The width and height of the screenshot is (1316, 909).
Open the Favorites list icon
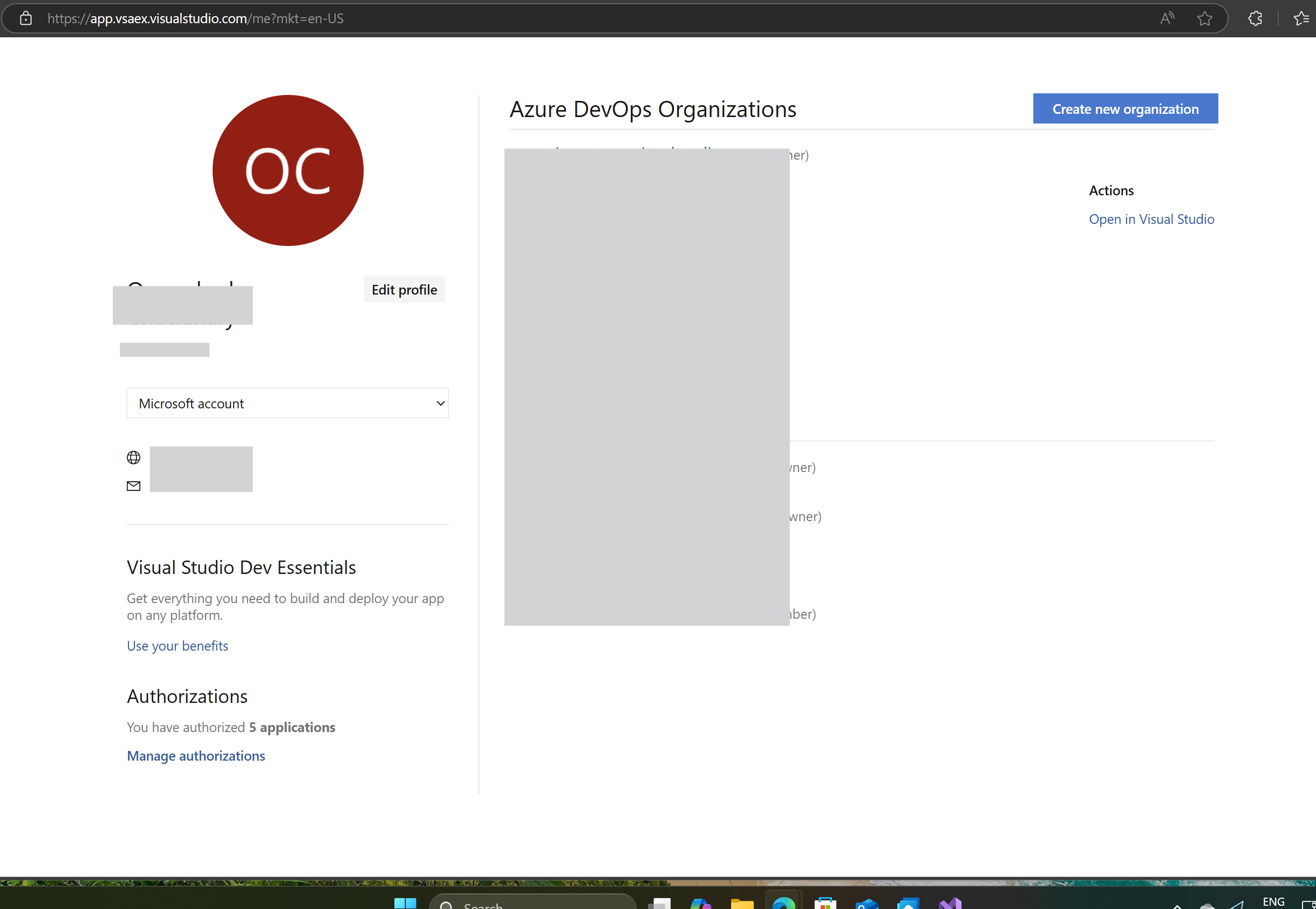click(x=1300, y=18)
